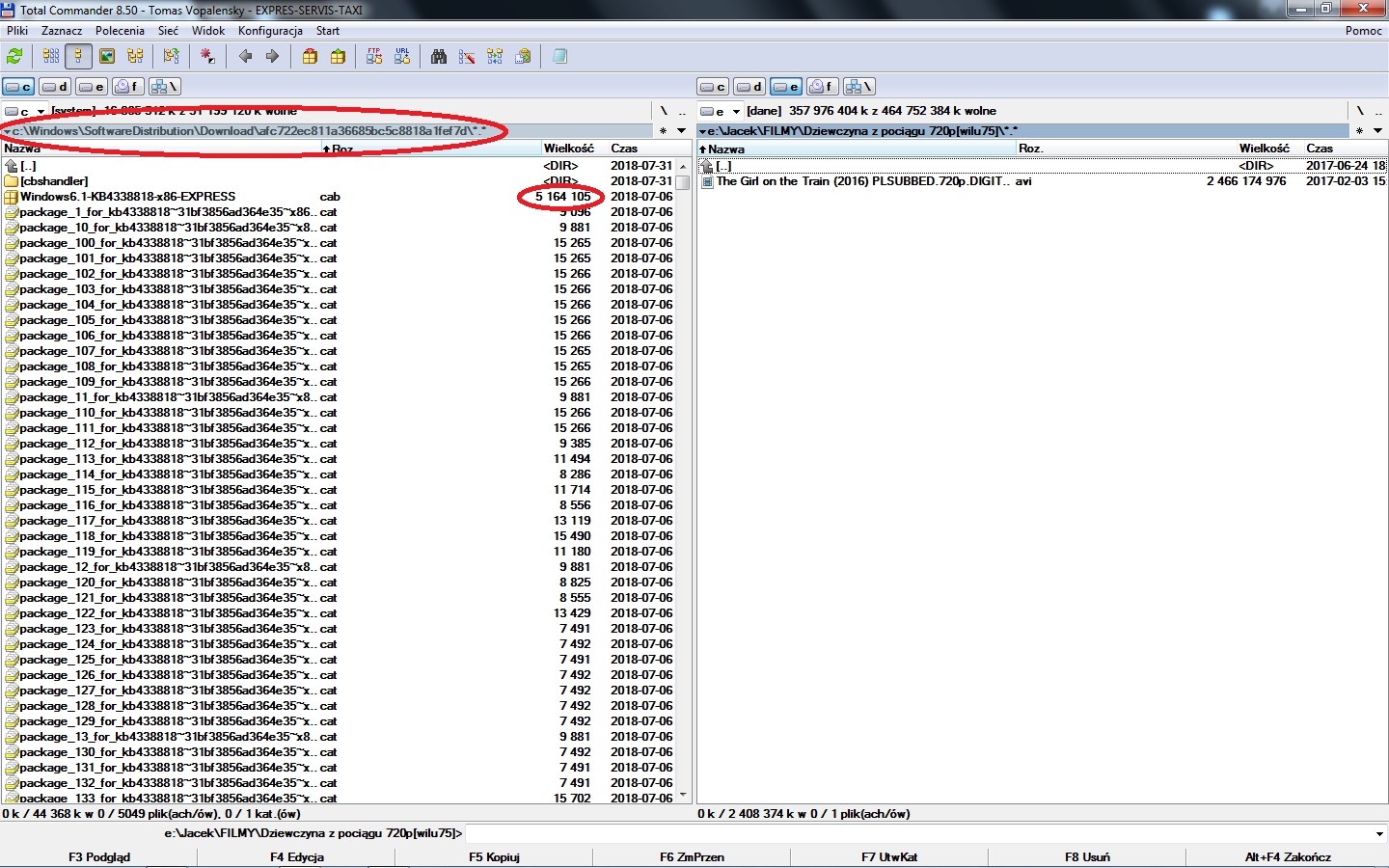Click the F6 ZmPrzen button

click(692, 856)
